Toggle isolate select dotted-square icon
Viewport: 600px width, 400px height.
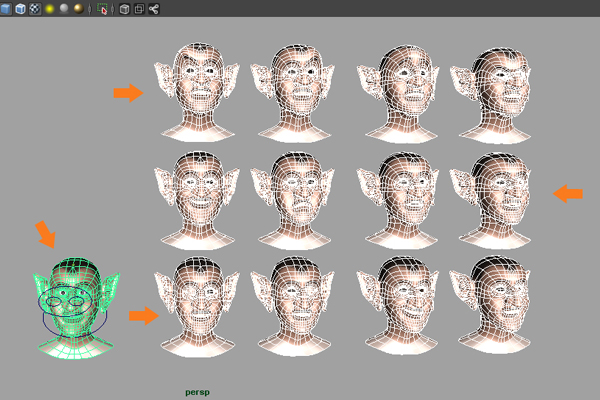(x=102, y=9)
